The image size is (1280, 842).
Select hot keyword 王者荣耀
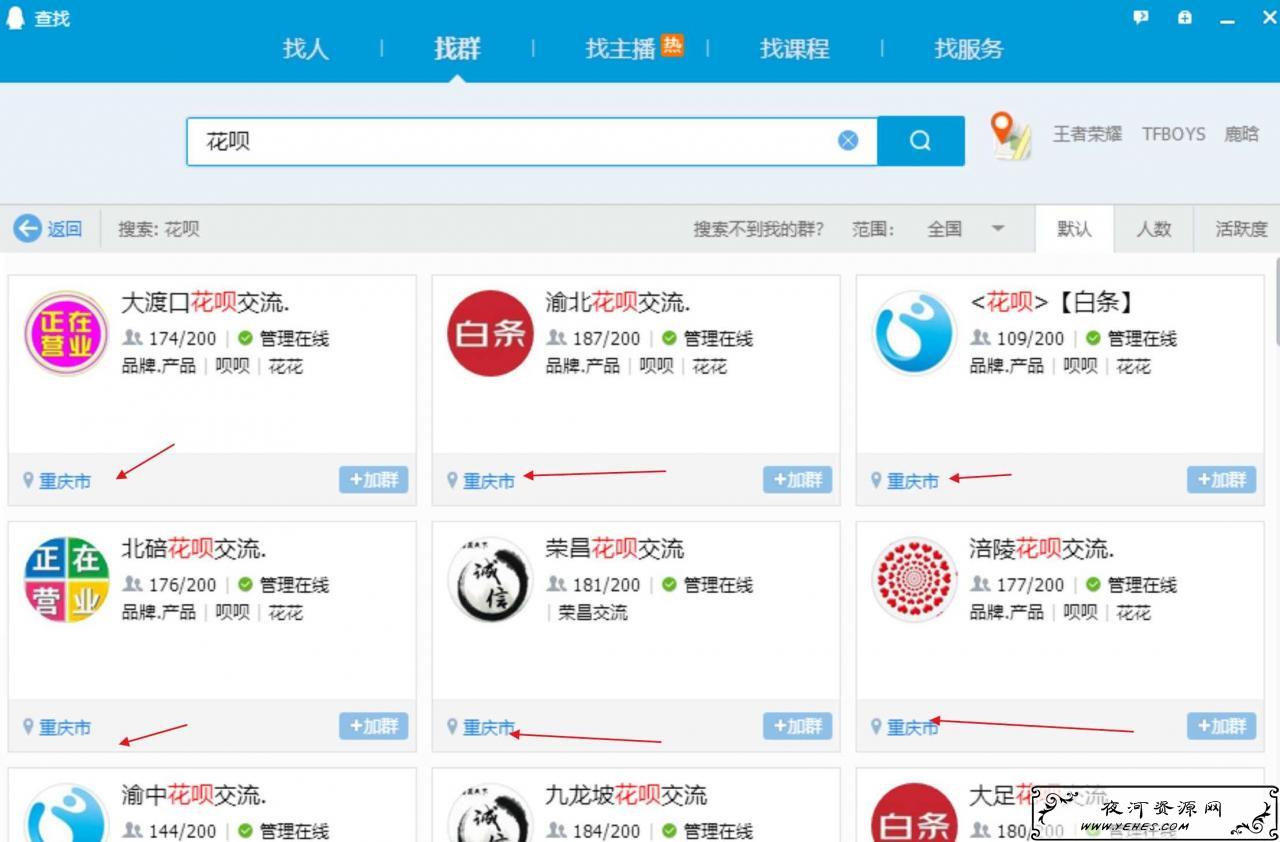coord(1087,134)
